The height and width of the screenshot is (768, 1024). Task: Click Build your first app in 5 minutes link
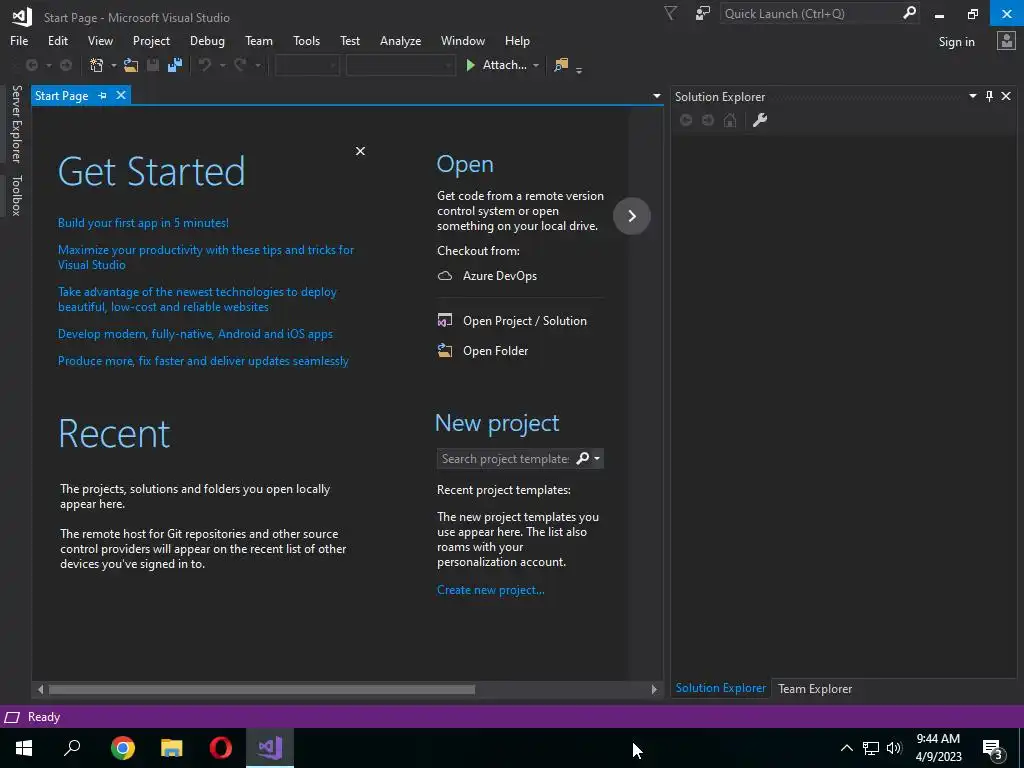click(x=143, y=223)
